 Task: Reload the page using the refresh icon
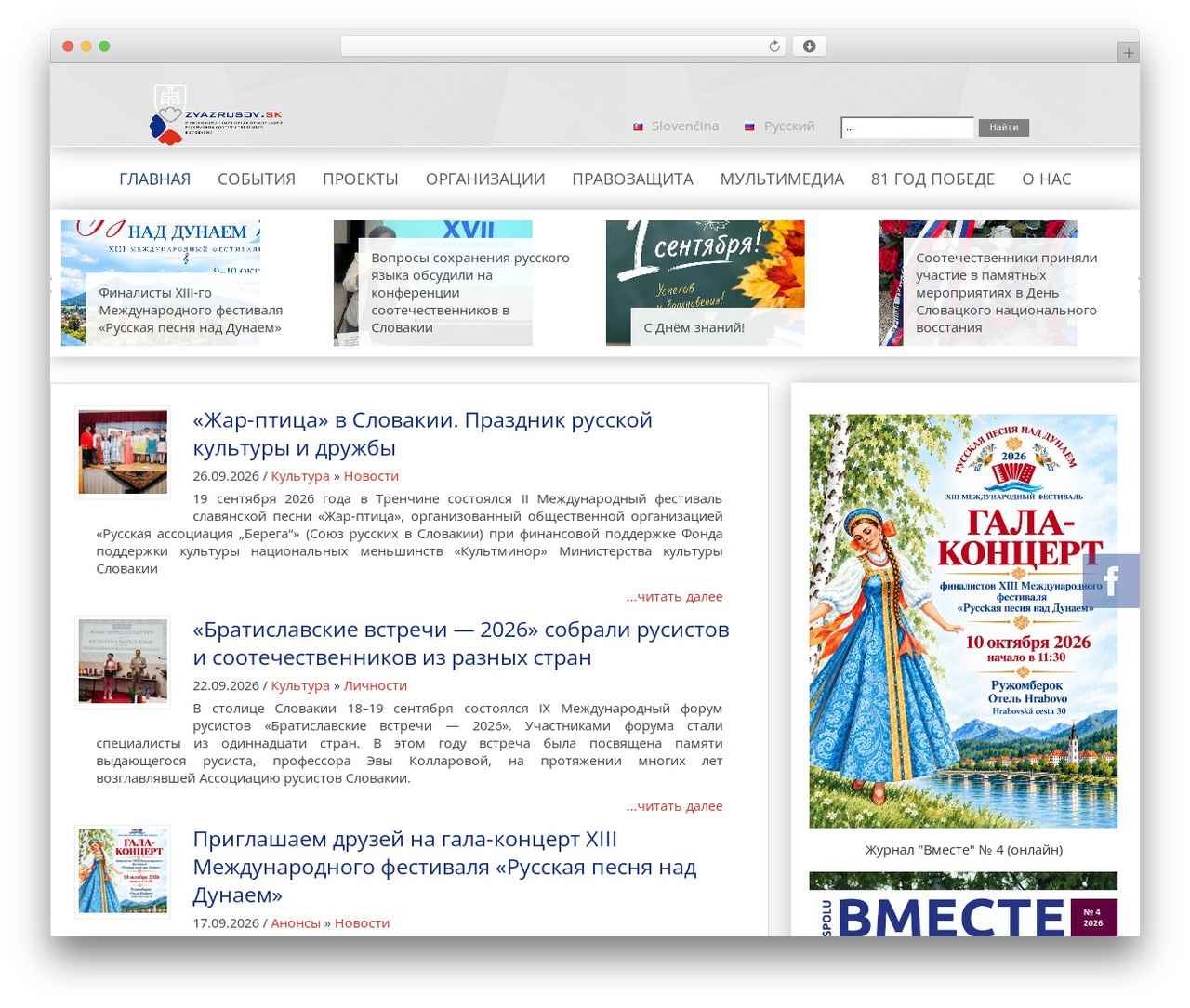click(x=774, y=46)
